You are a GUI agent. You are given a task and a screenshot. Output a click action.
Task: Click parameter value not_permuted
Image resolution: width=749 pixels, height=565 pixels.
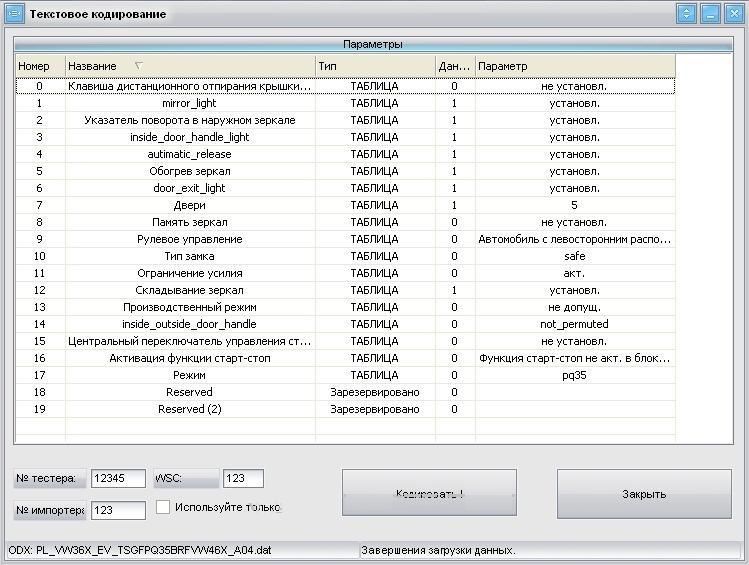[x=574, y=324]
